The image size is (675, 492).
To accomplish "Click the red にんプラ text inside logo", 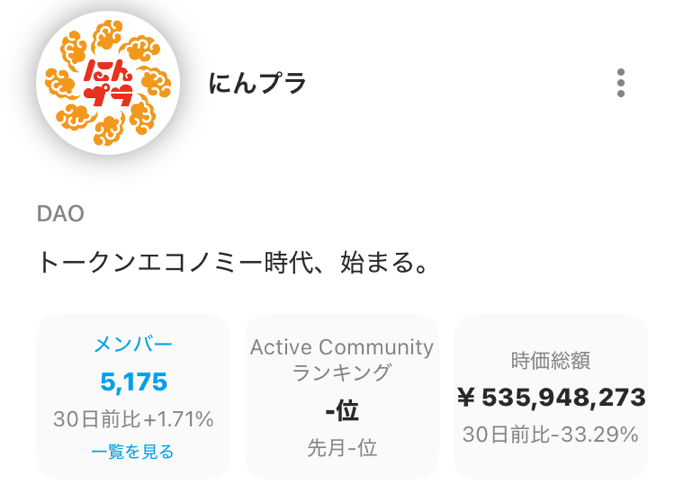I will point(108,83).
